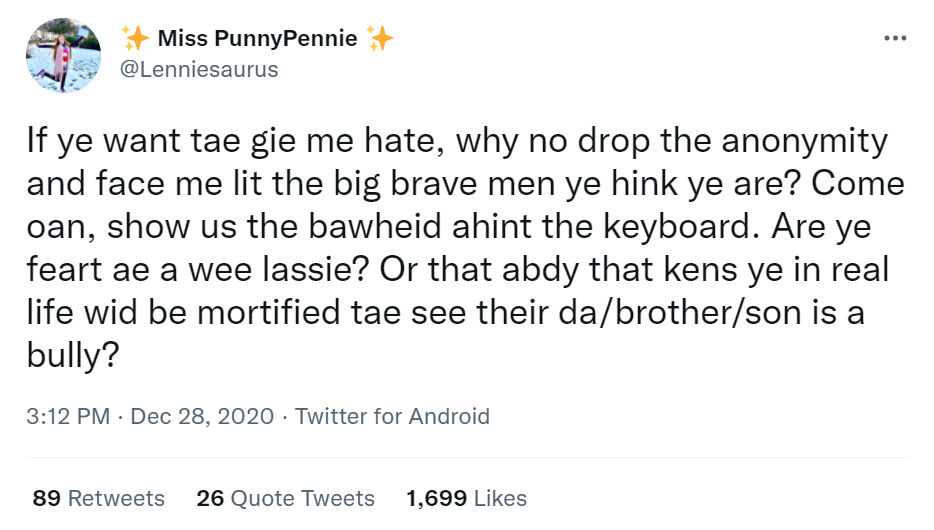Viewport: 934px width, 530px height.
Task: Open the Miss PunnyPennie profile name
Action: point(257,39)
